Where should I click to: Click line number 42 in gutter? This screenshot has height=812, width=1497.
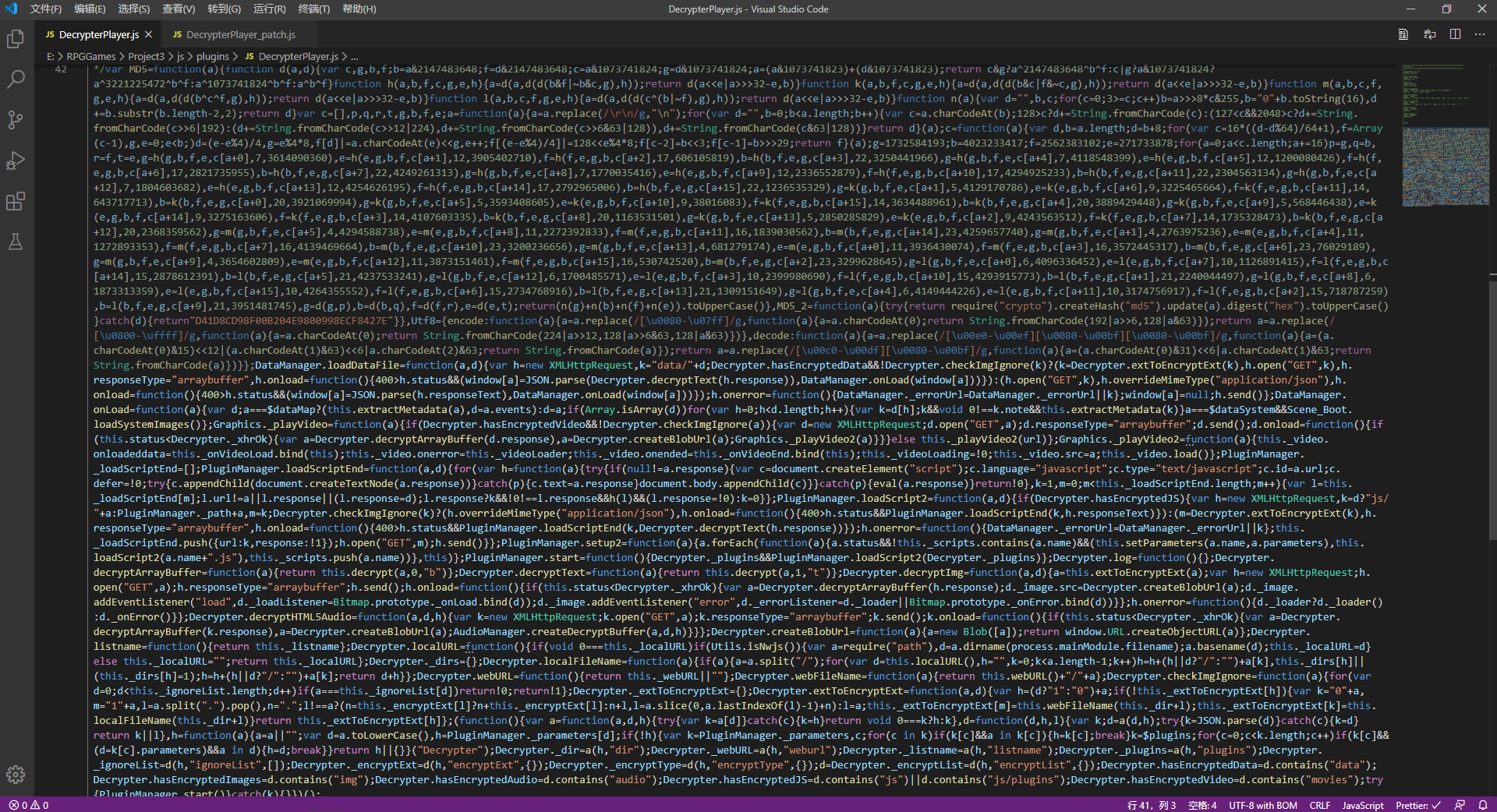61,69
